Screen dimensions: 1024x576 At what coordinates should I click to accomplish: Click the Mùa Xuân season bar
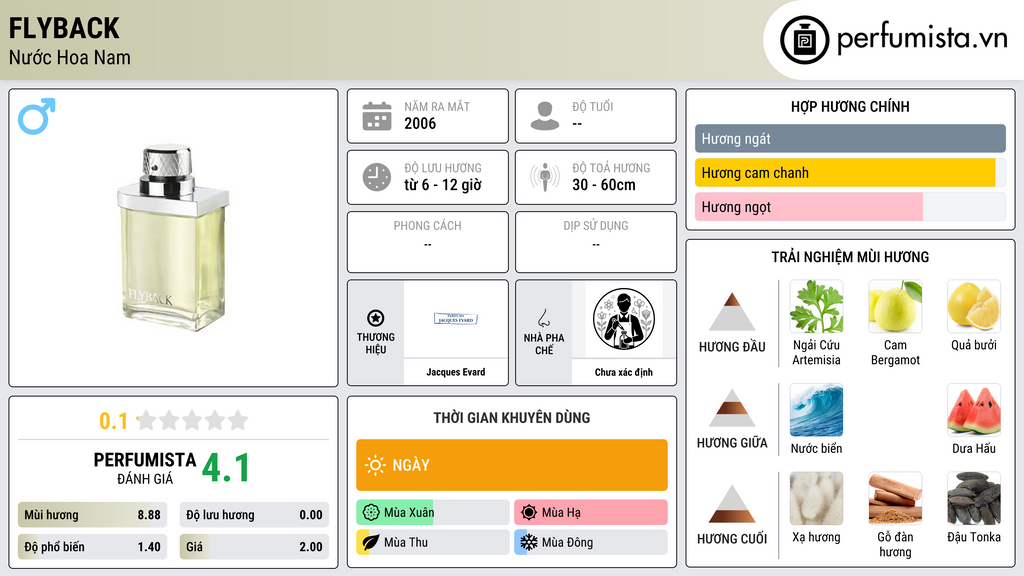coord(433,513)
